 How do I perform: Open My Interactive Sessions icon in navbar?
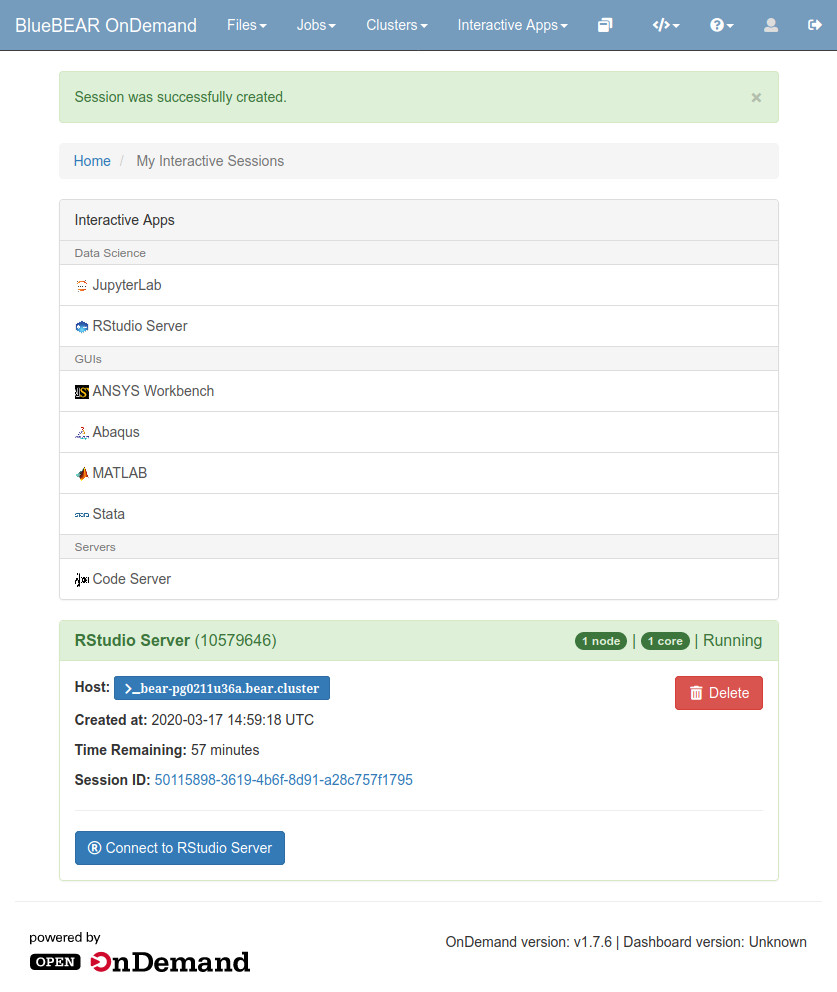pos(605,25)
